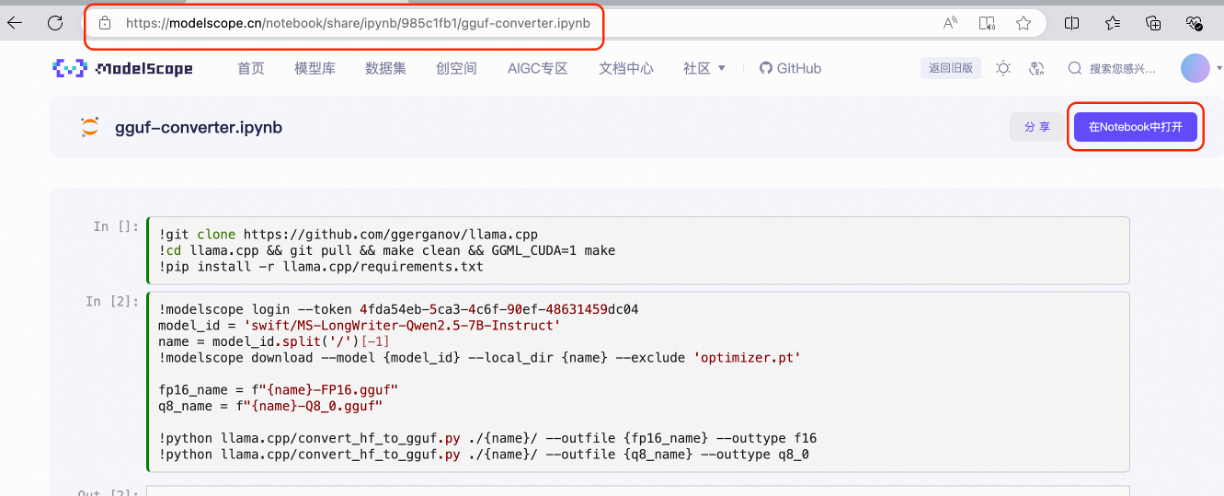This screenshot has height=496, width=1224.
Task: Open the Favorites list icon
Action: tap(1113, 22)
